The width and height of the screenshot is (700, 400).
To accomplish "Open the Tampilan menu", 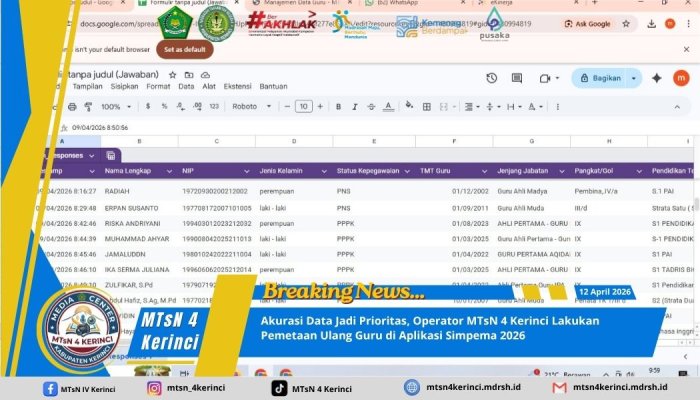I will click(x=88, y=87).
